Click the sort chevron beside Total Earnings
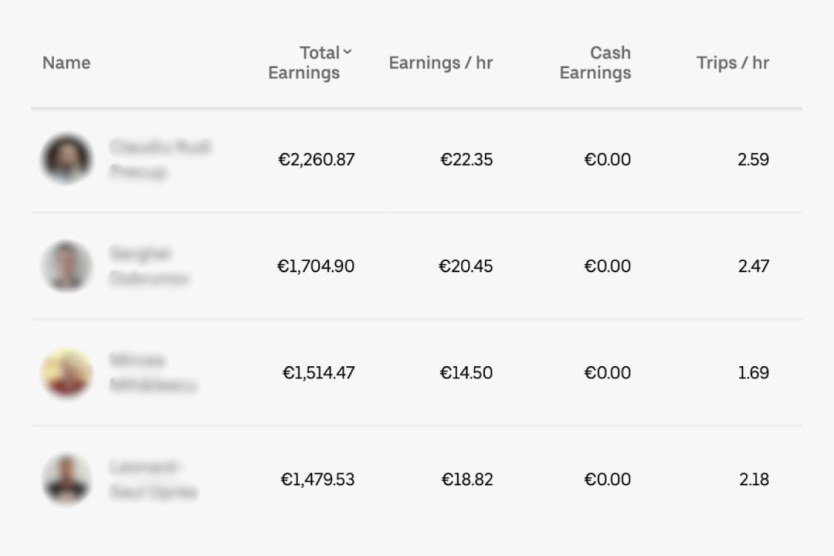This screenshot has height=556, width=834. click(347, 52)
